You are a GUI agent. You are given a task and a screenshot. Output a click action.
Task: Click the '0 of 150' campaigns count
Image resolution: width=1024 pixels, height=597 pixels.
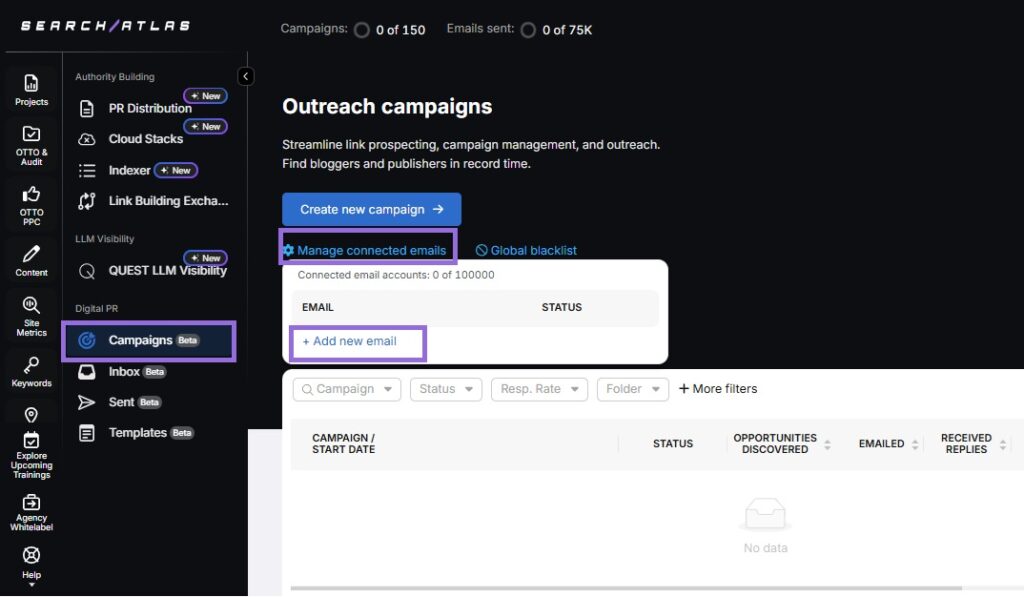click(x=400, y=30)
